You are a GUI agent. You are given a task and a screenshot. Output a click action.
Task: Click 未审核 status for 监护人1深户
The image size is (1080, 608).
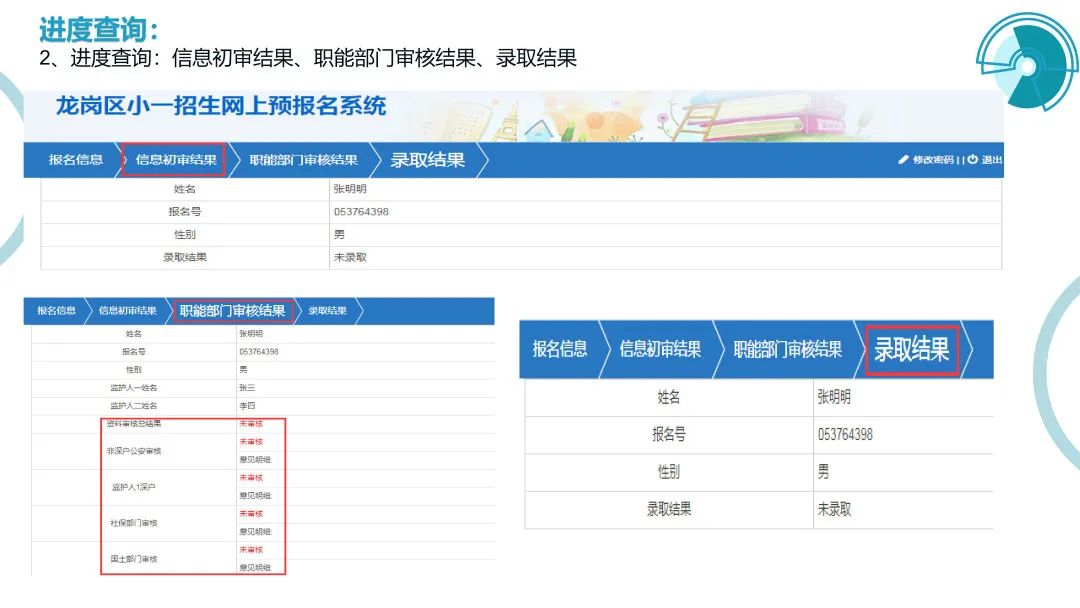pos(251,477)
